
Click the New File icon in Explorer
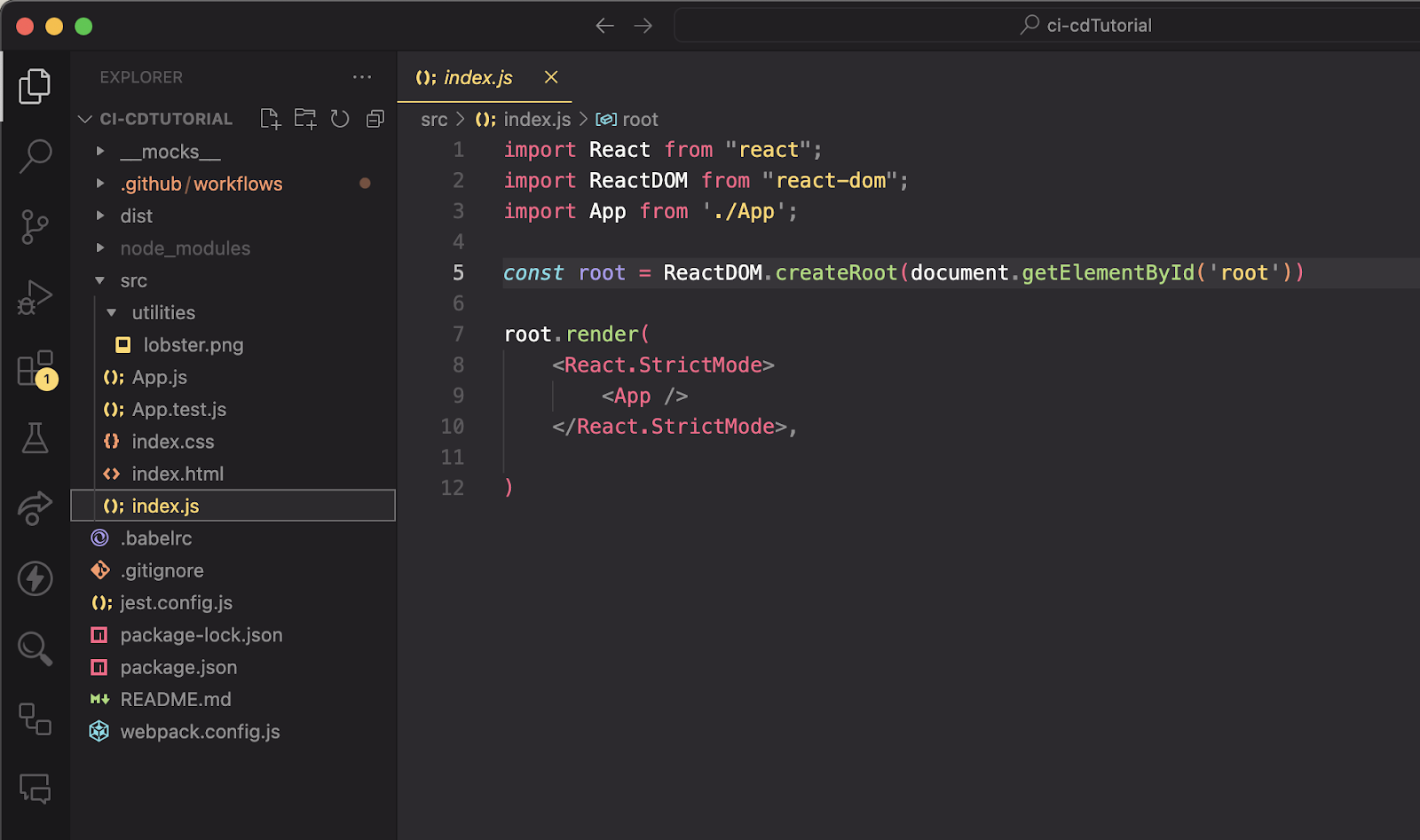point(270,119)
